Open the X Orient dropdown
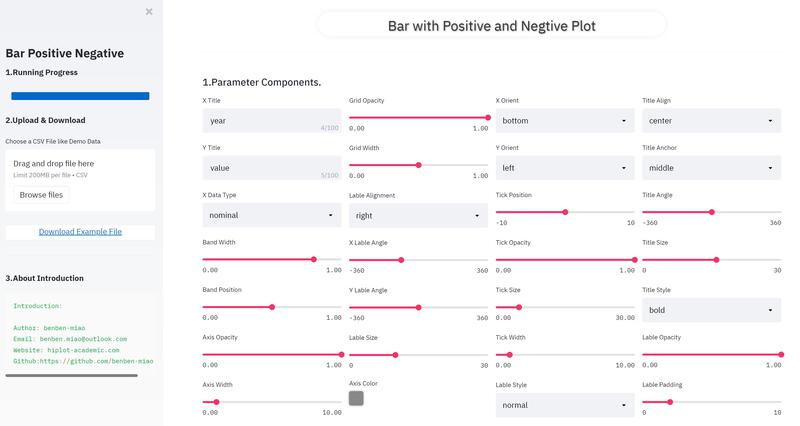 tap(565, 121)
